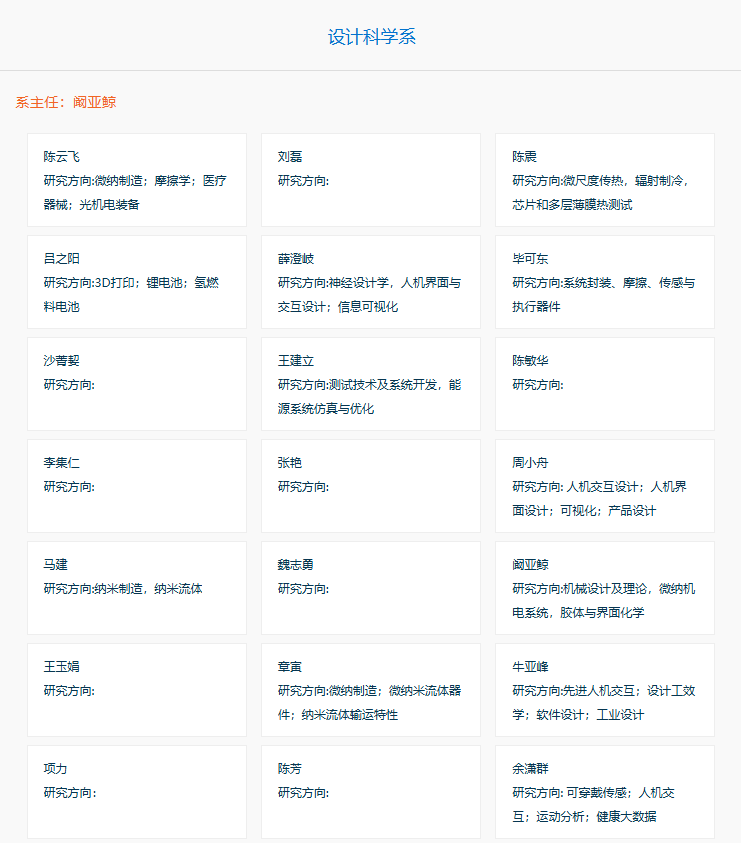741x843 pixels.
Task: Open 陈云飞's faculty card
Action: click(137, 180)
